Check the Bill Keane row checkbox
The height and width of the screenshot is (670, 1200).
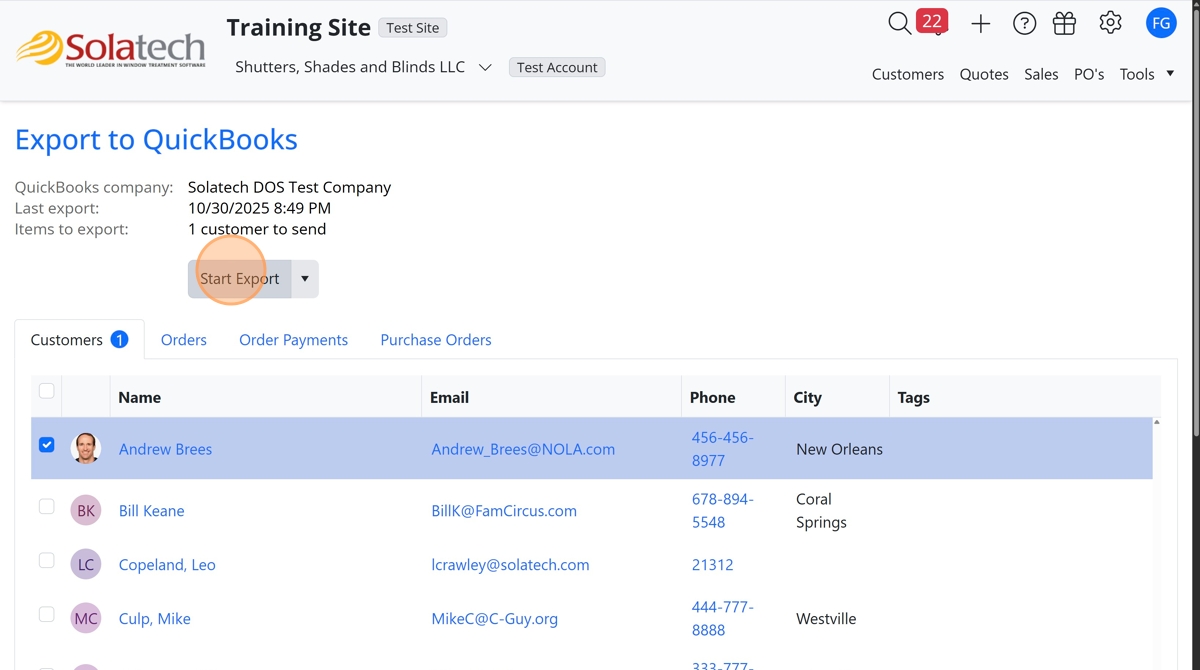[x=46, y=507]
